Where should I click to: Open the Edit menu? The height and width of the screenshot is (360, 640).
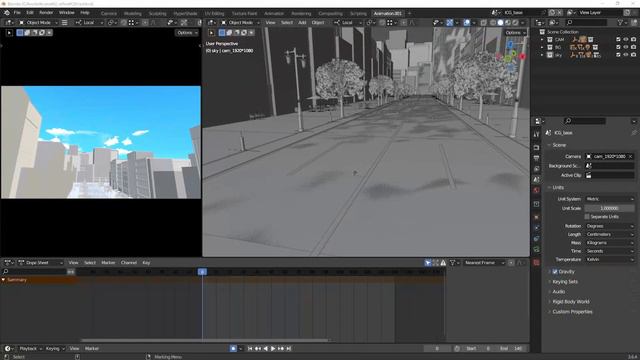tap(30, 13)
